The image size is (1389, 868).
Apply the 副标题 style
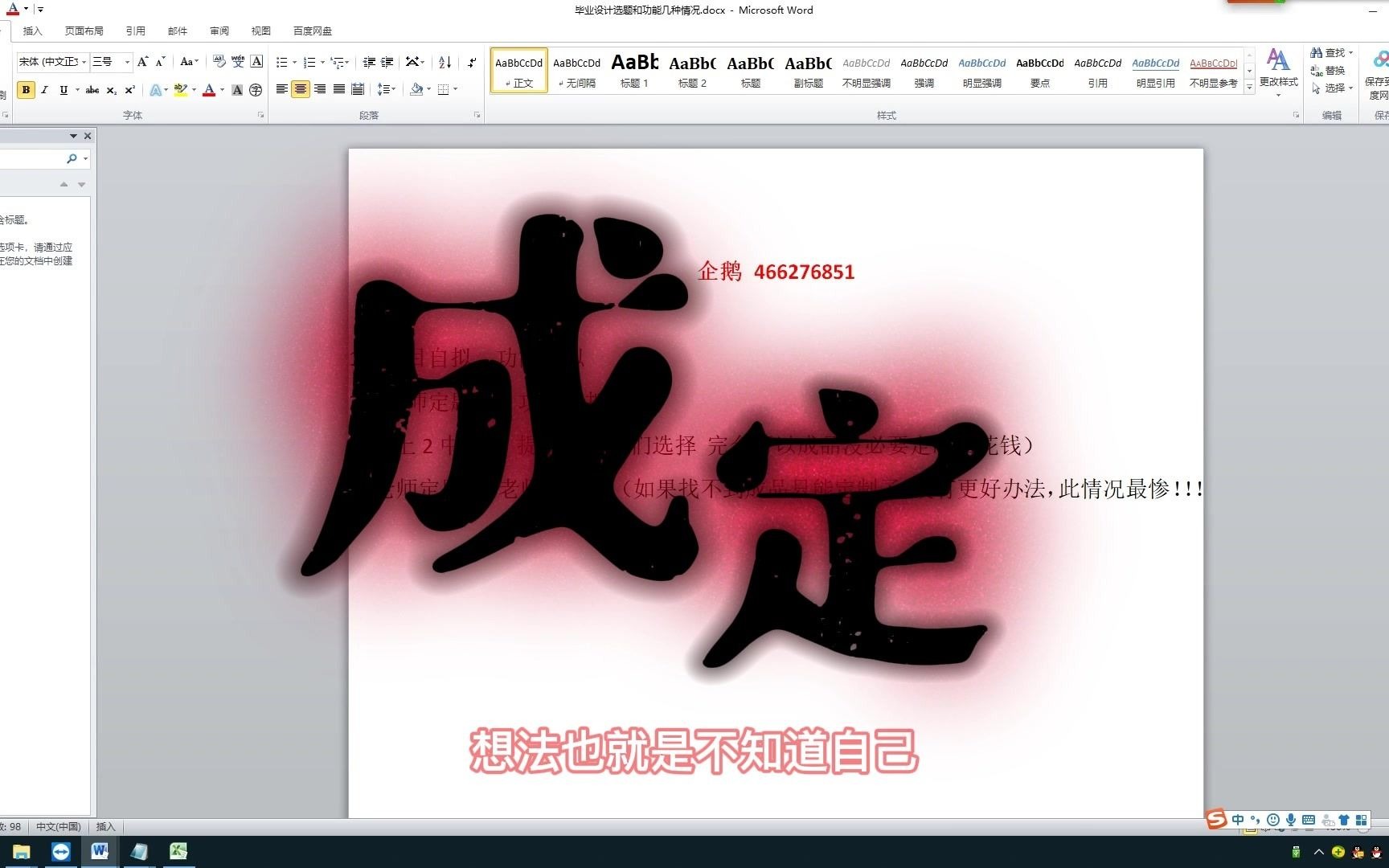[808, 71]
